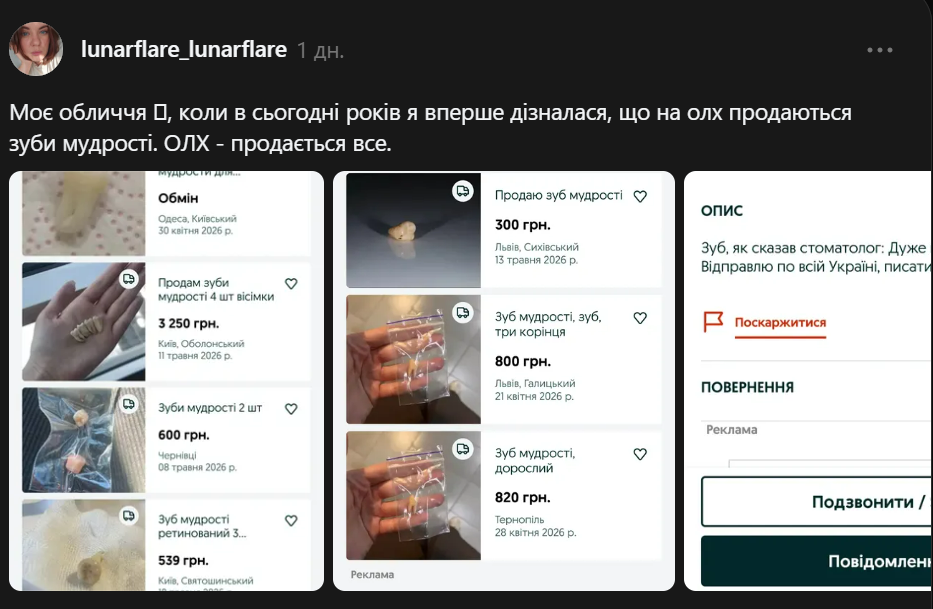Image resolution: width=933 pixels, height=609 pixels.
Task: Click location text 'Тернопіль'
Action: (519, 520)
